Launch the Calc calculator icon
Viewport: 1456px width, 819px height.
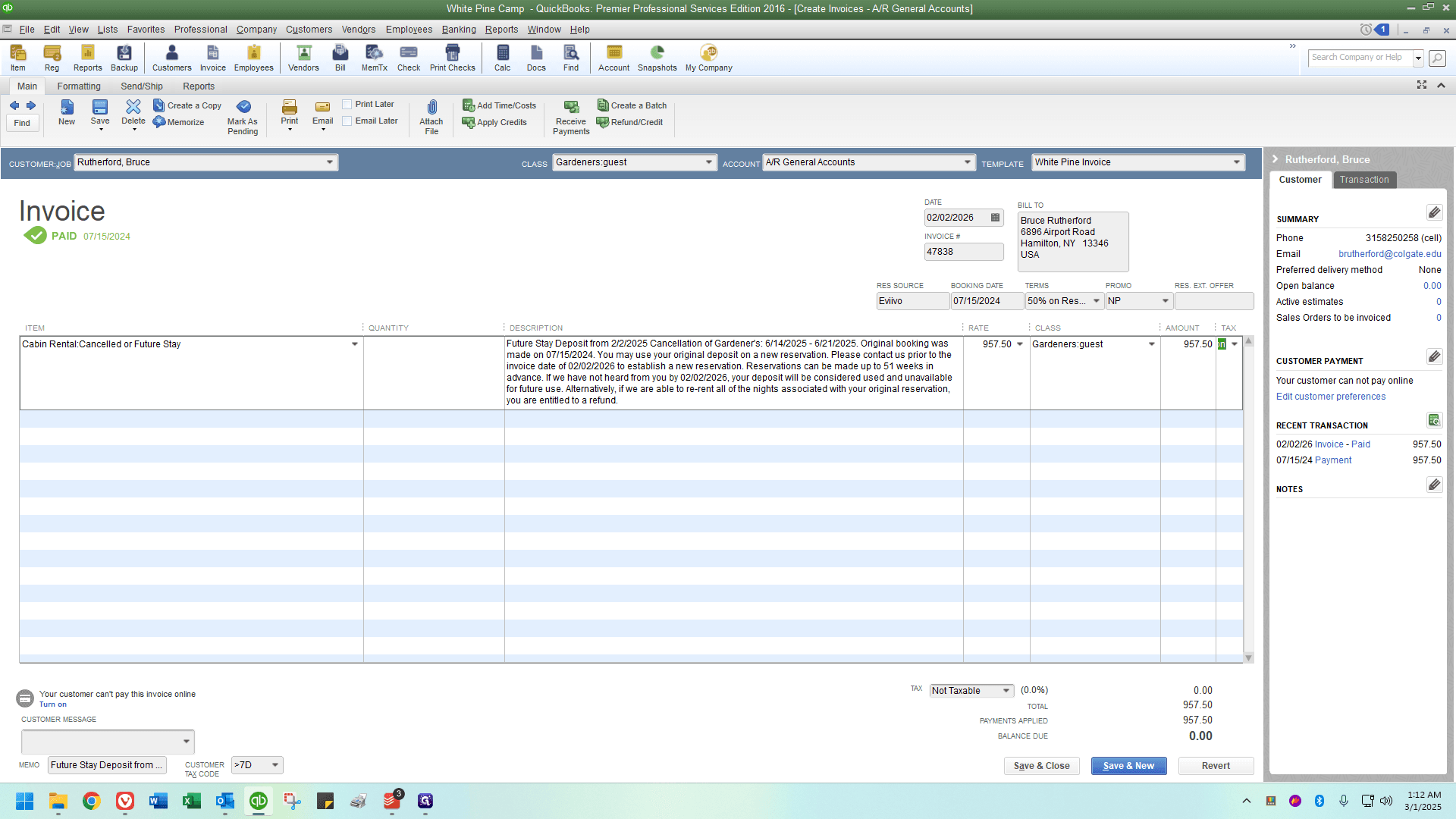[x=503, y=58]
